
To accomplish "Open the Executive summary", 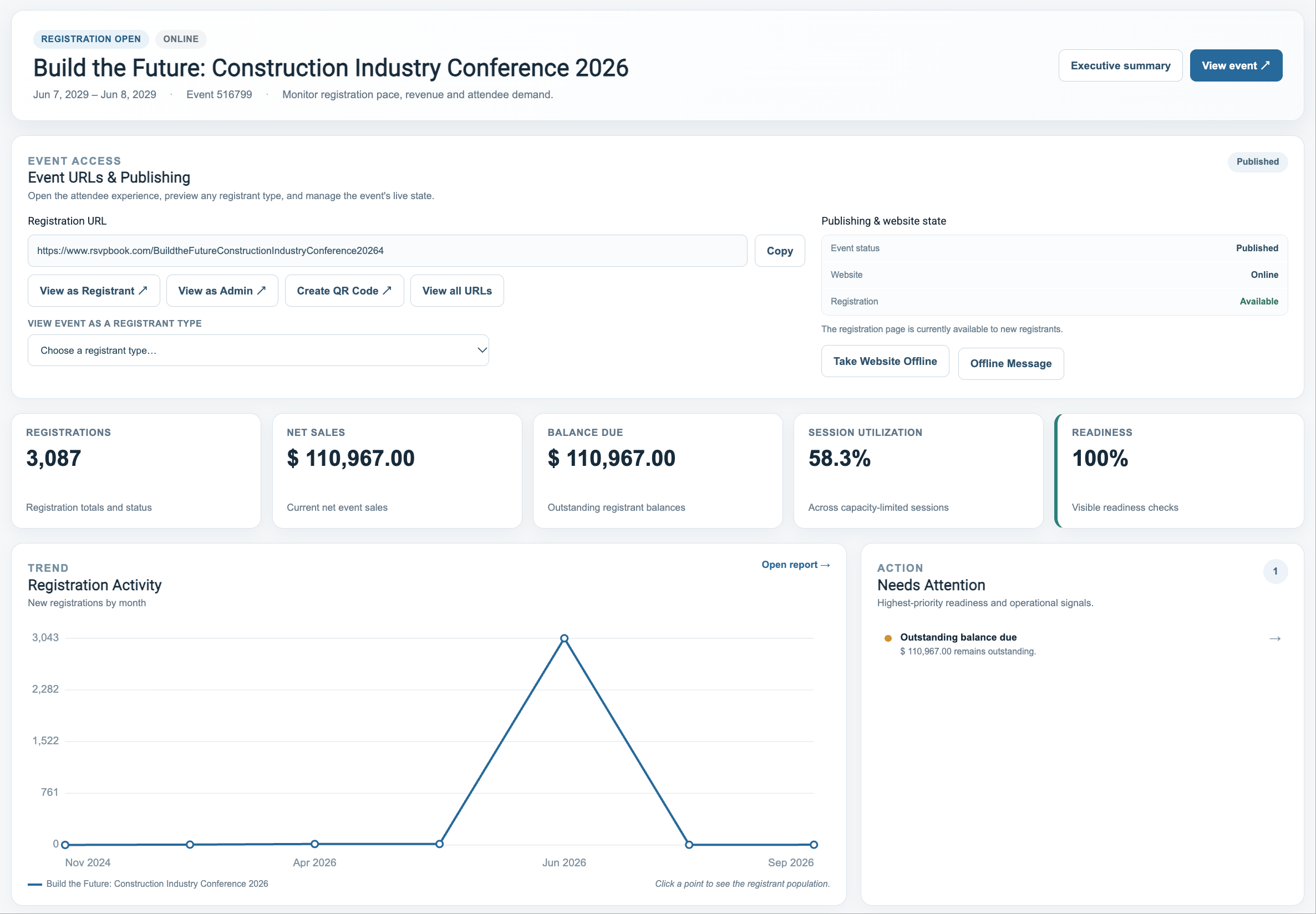I will [1120, 65].
